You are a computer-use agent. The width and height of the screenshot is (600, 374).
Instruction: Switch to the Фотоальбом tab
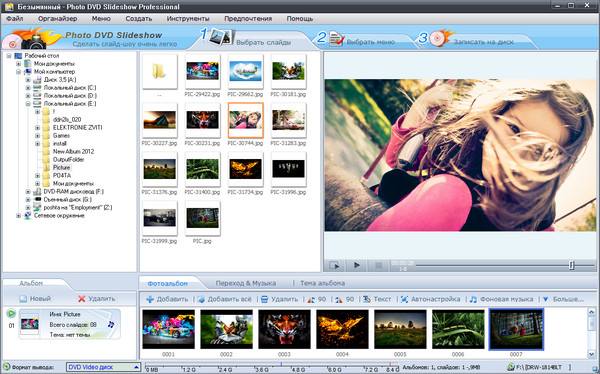click(168, 283)
